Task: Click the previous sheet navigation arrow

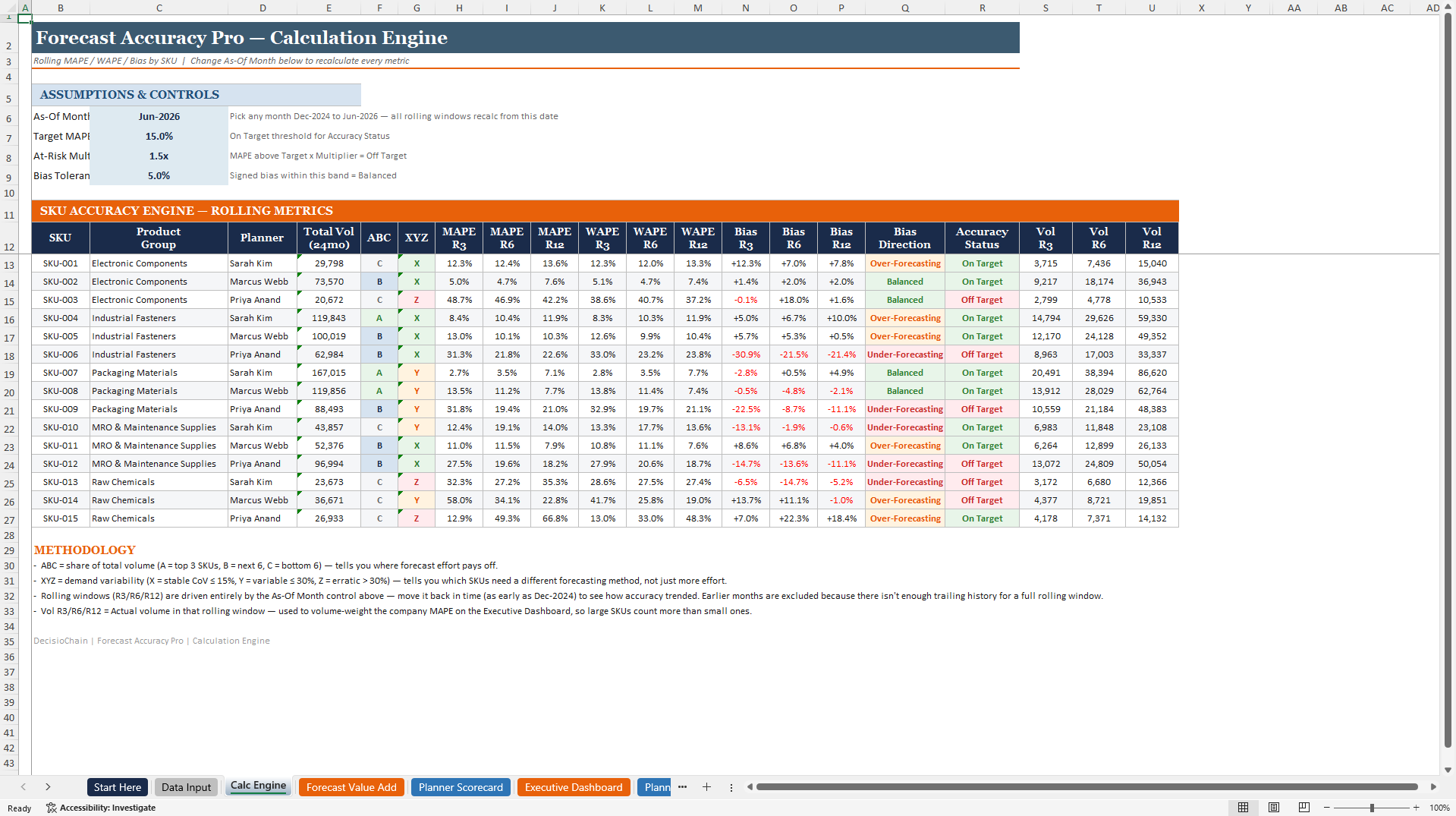Action: point(24,787)
